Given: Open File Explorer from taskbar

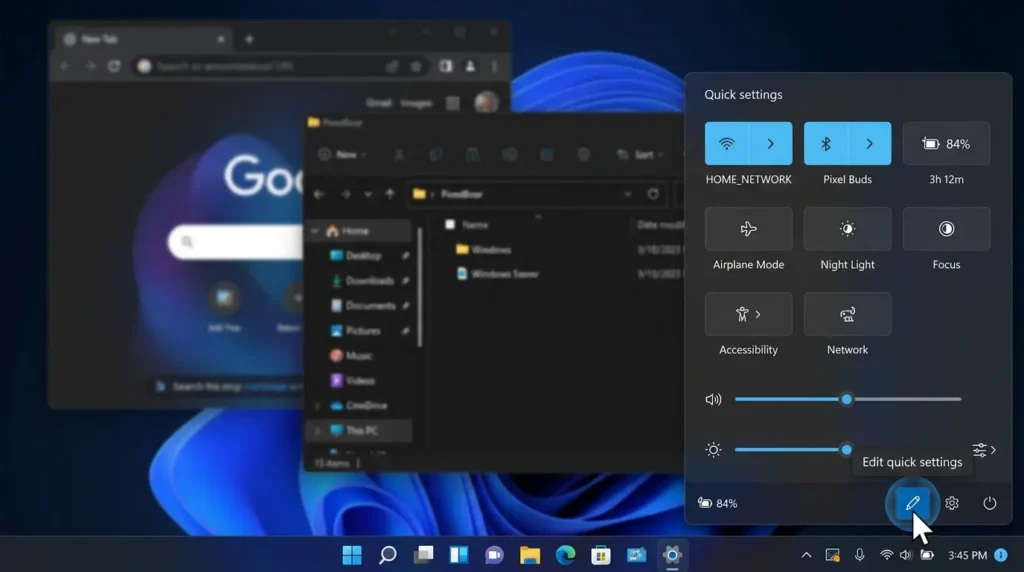Looking at the screenshot, I should 530,555.
